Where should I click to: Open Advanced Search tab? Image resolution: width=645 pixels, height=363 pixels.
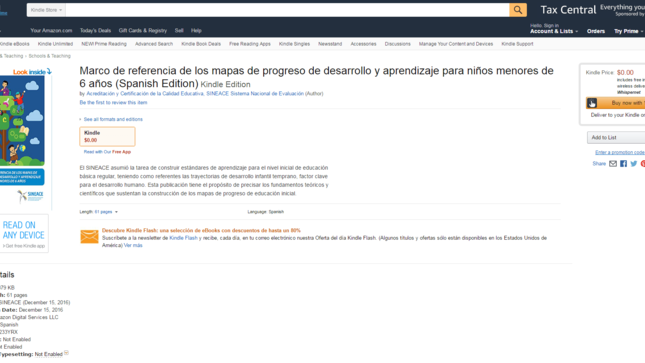(154, 44)
